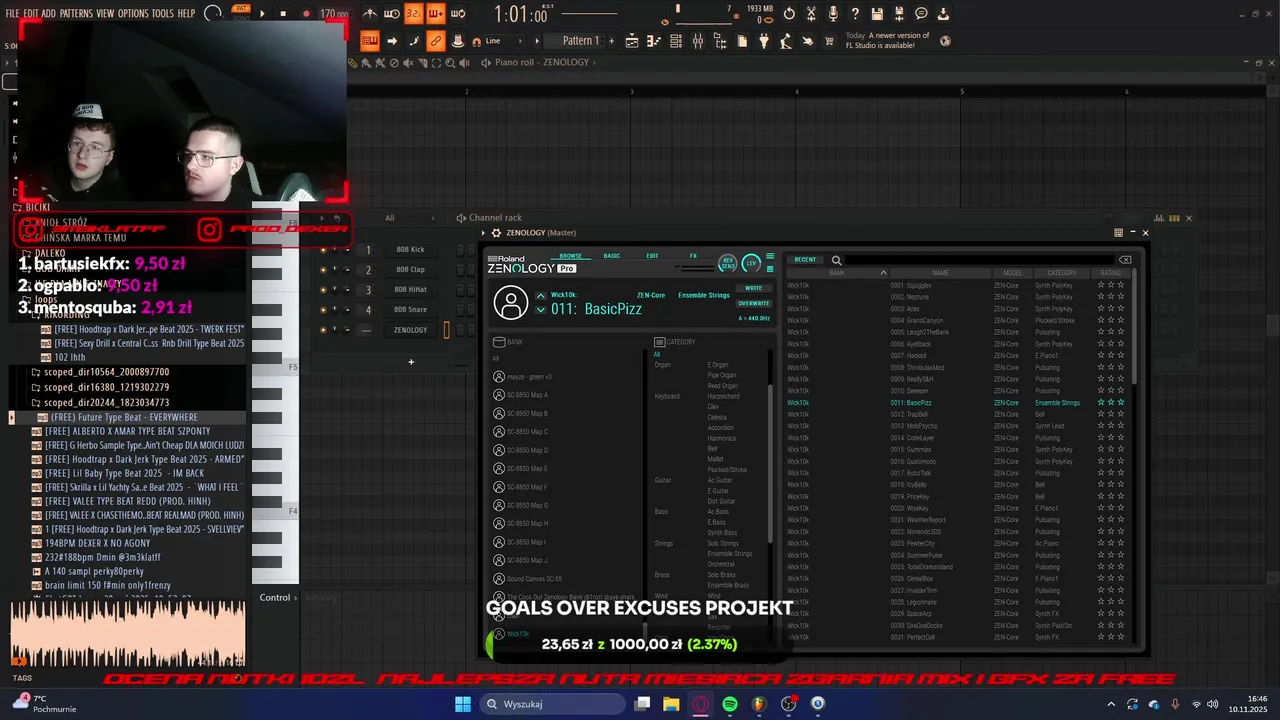Select next preset with down arrow
1280x720 pixels.
pyautogui.click(x=541, y=309)
